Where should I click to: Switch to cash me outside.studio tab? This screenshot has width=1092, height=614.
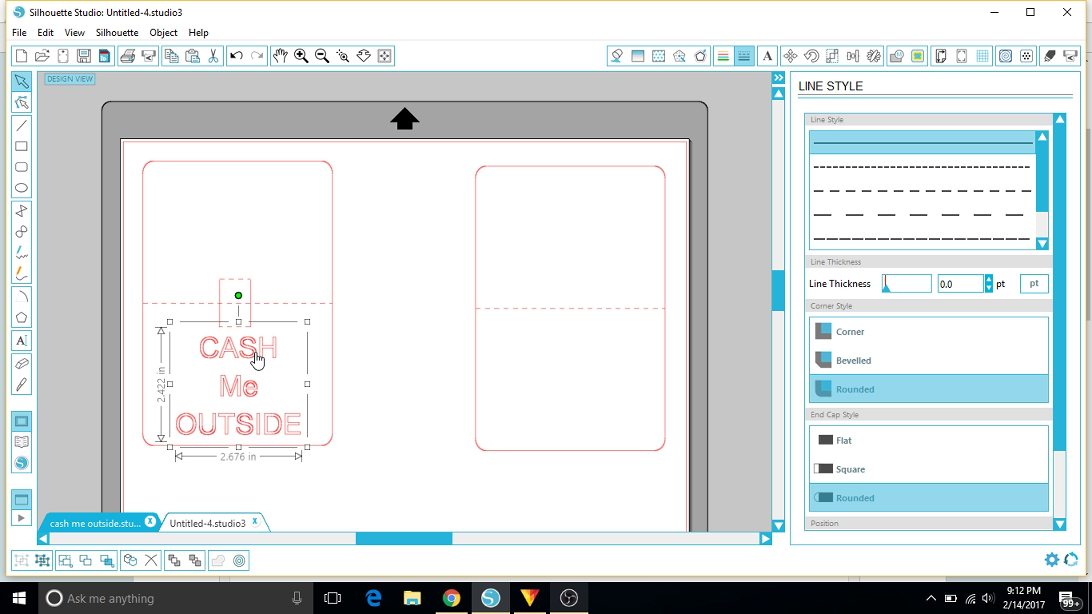point(95,523)
